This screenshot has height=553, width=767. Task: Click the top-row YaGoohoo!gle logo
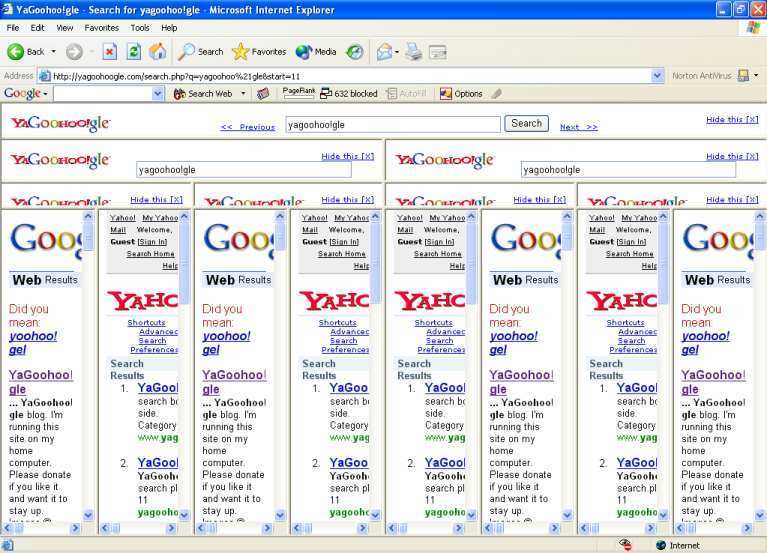point(61,123)
